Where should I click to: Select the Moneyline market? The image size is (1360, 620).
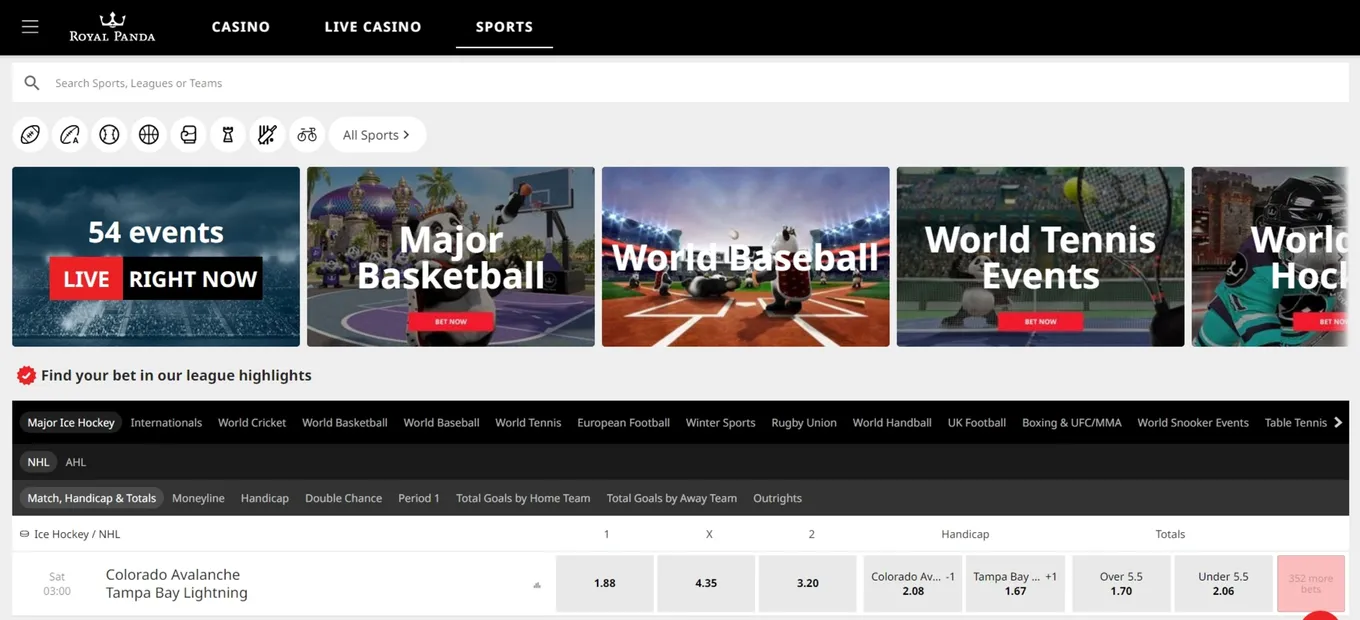[x=198, y=498]
